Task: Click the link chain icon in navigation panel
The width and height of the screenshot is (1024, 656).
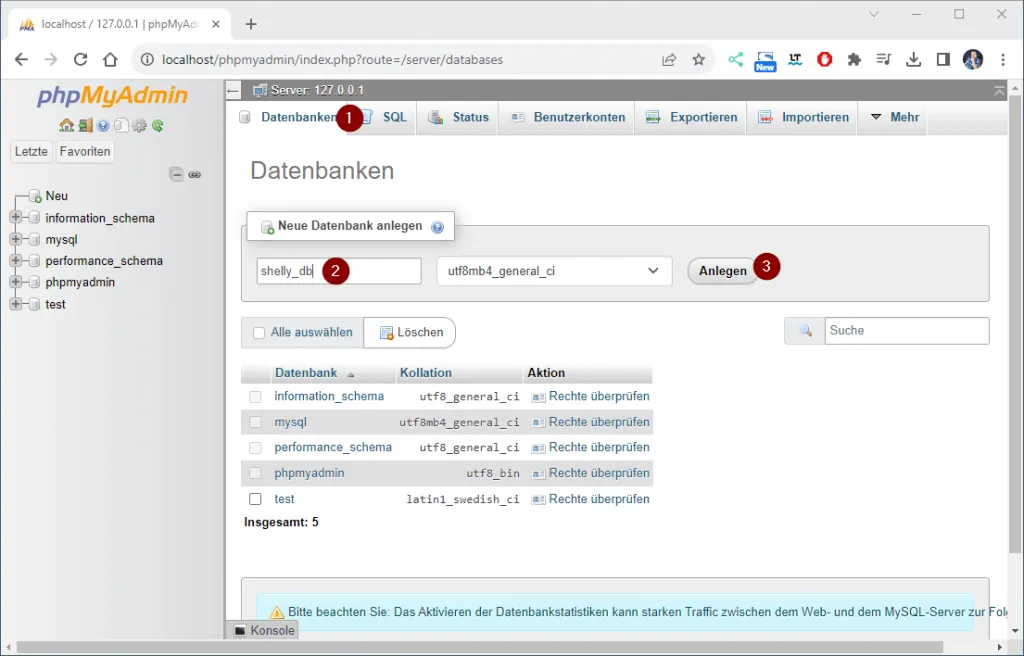Action: [195, 174]
